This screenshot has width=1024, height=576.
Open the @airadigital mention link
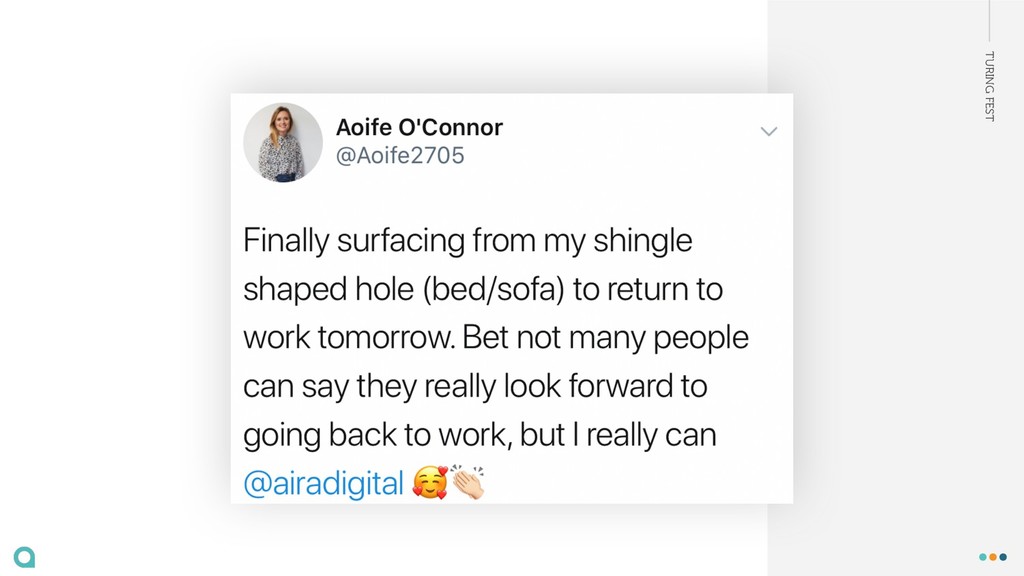pos(323,484)
